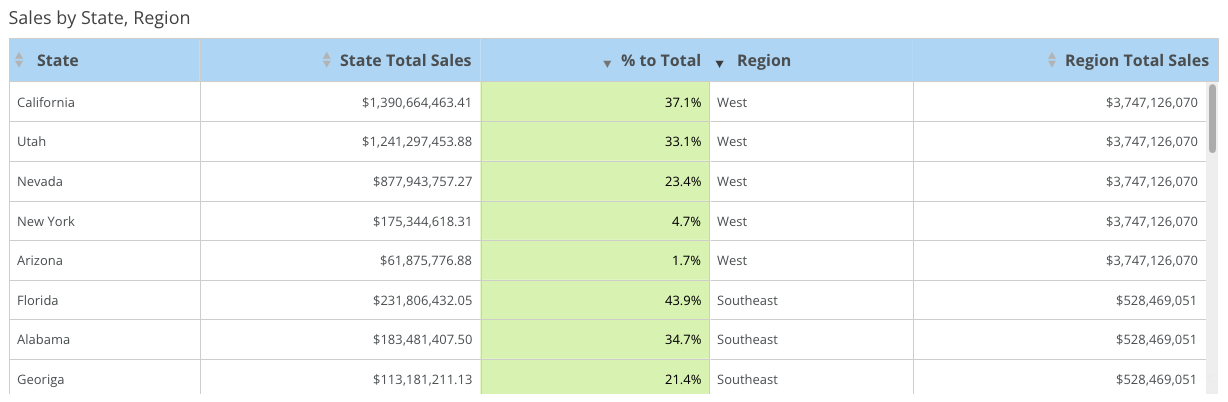Select the California state cell
The height and width of the screenshot is (402, 1228).
[46, 102]
